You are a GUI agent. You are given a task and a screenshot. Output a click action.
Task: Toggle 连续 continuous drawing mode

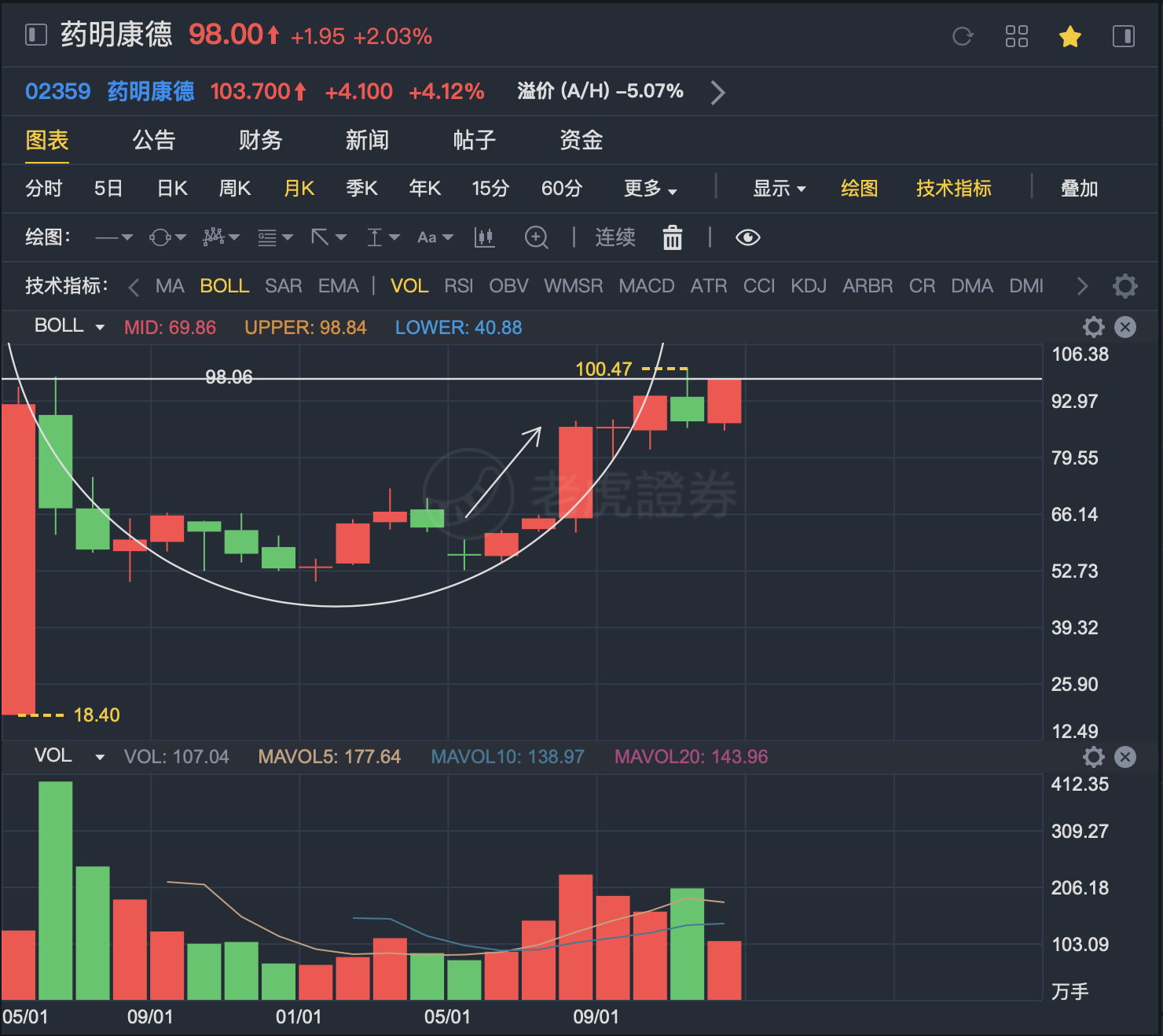coord(615,237)
